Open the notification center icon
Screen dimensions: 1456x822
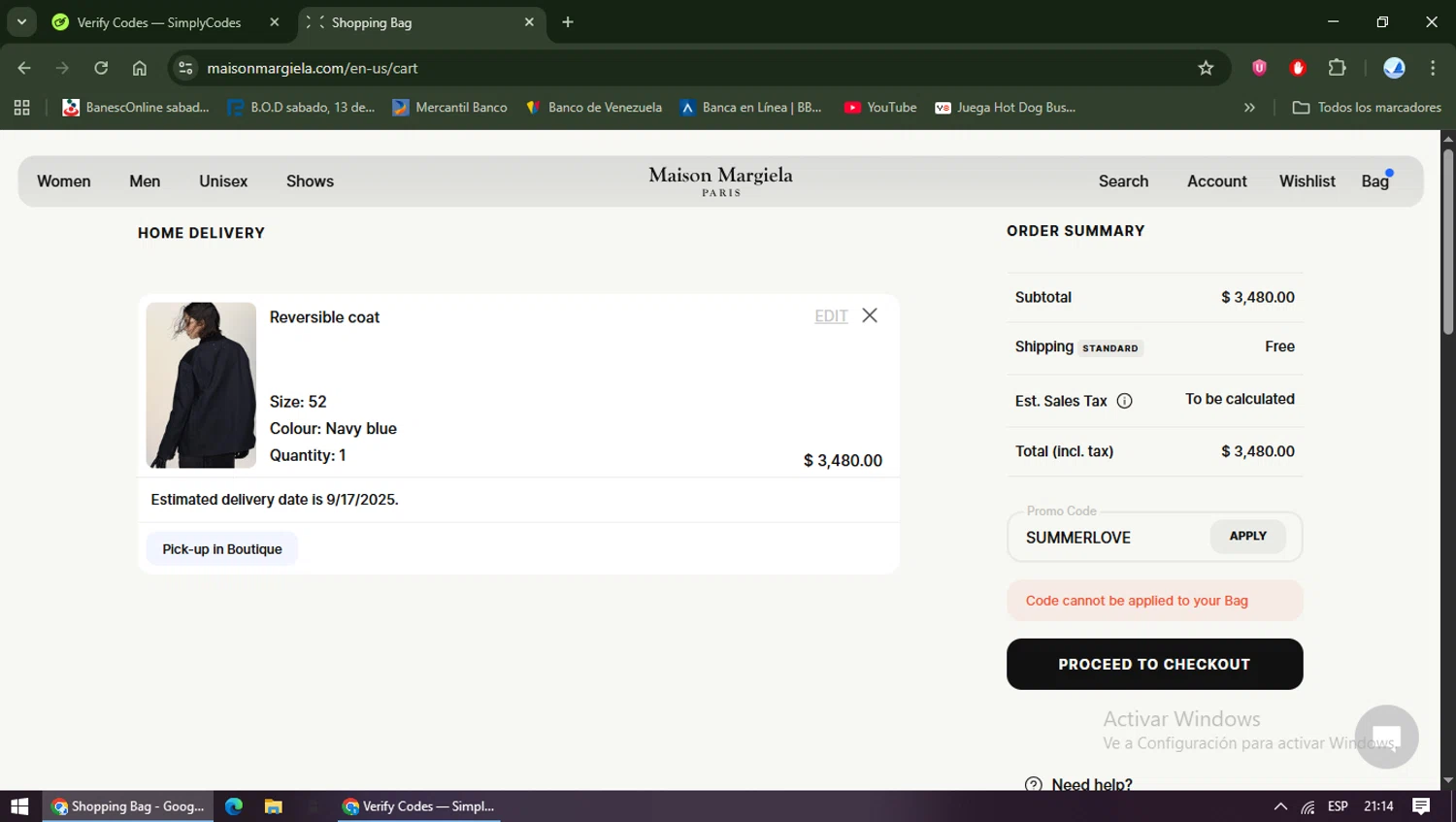pos(1421,806)
